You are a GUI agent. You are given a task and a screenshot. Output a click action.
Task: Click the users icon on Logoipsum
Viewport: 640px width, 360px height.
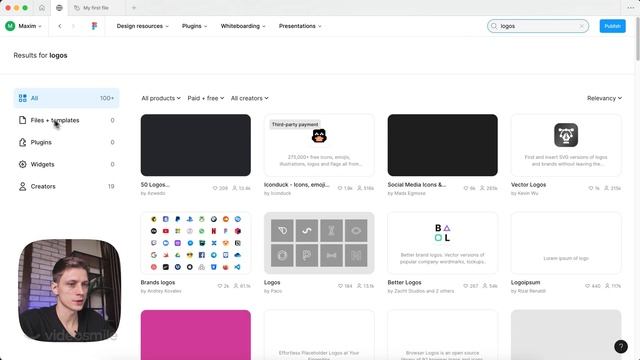[607, 286]
